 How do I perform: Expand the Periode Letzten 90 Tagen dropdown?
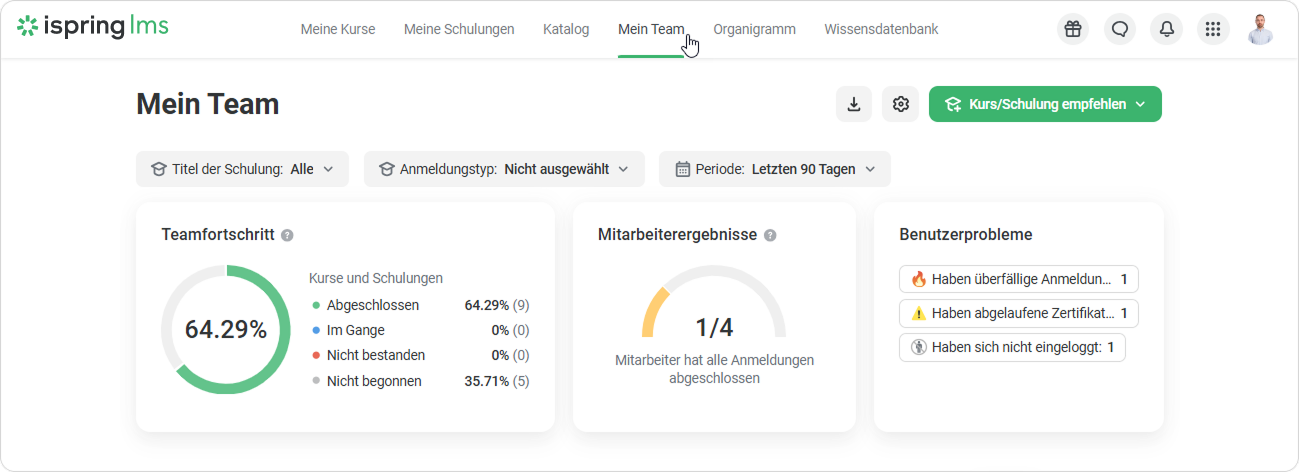tap(774, 169)
